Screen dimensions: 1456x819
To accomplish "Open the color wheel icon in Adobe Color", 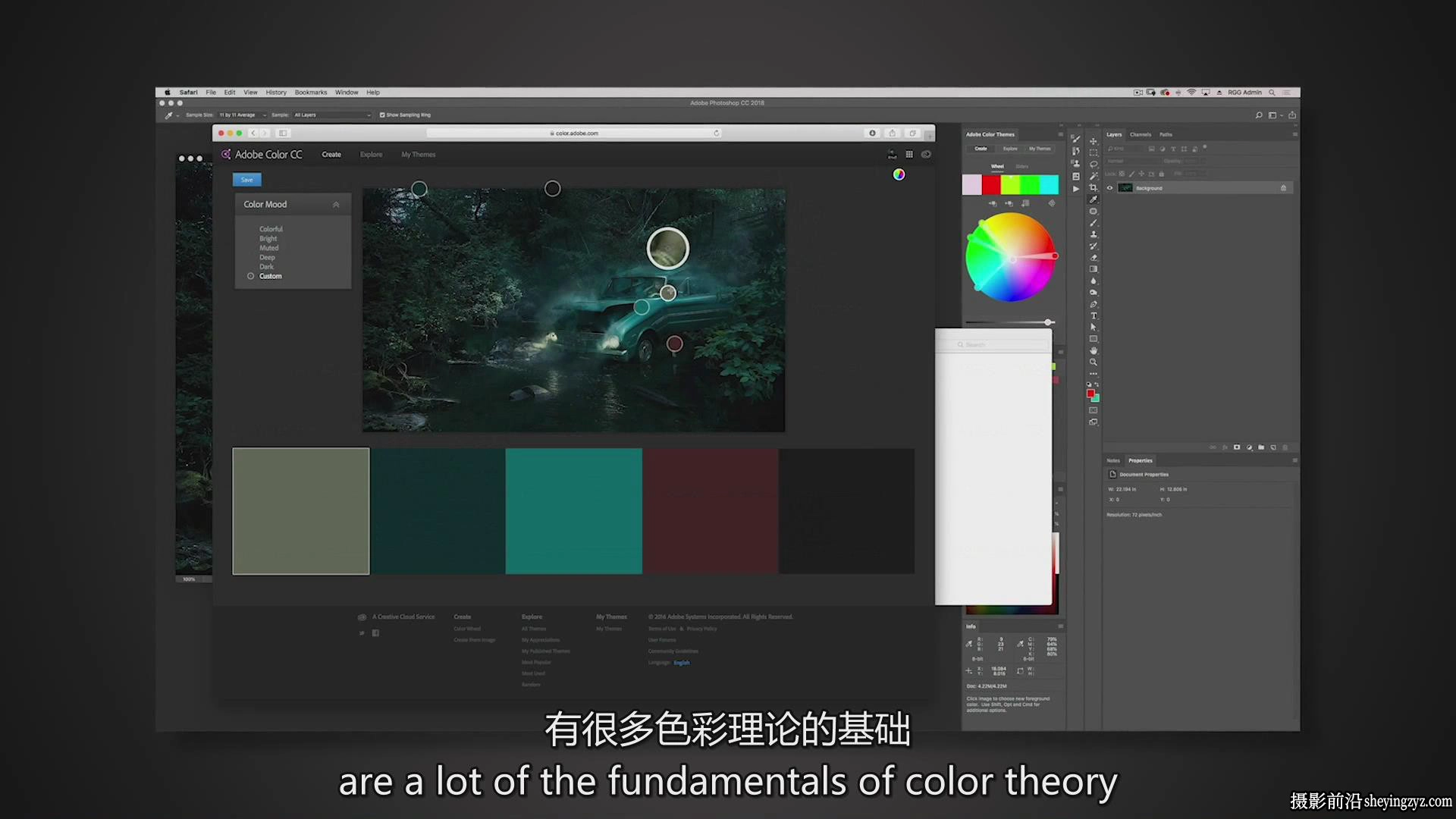I will click(x=899, y=174).
